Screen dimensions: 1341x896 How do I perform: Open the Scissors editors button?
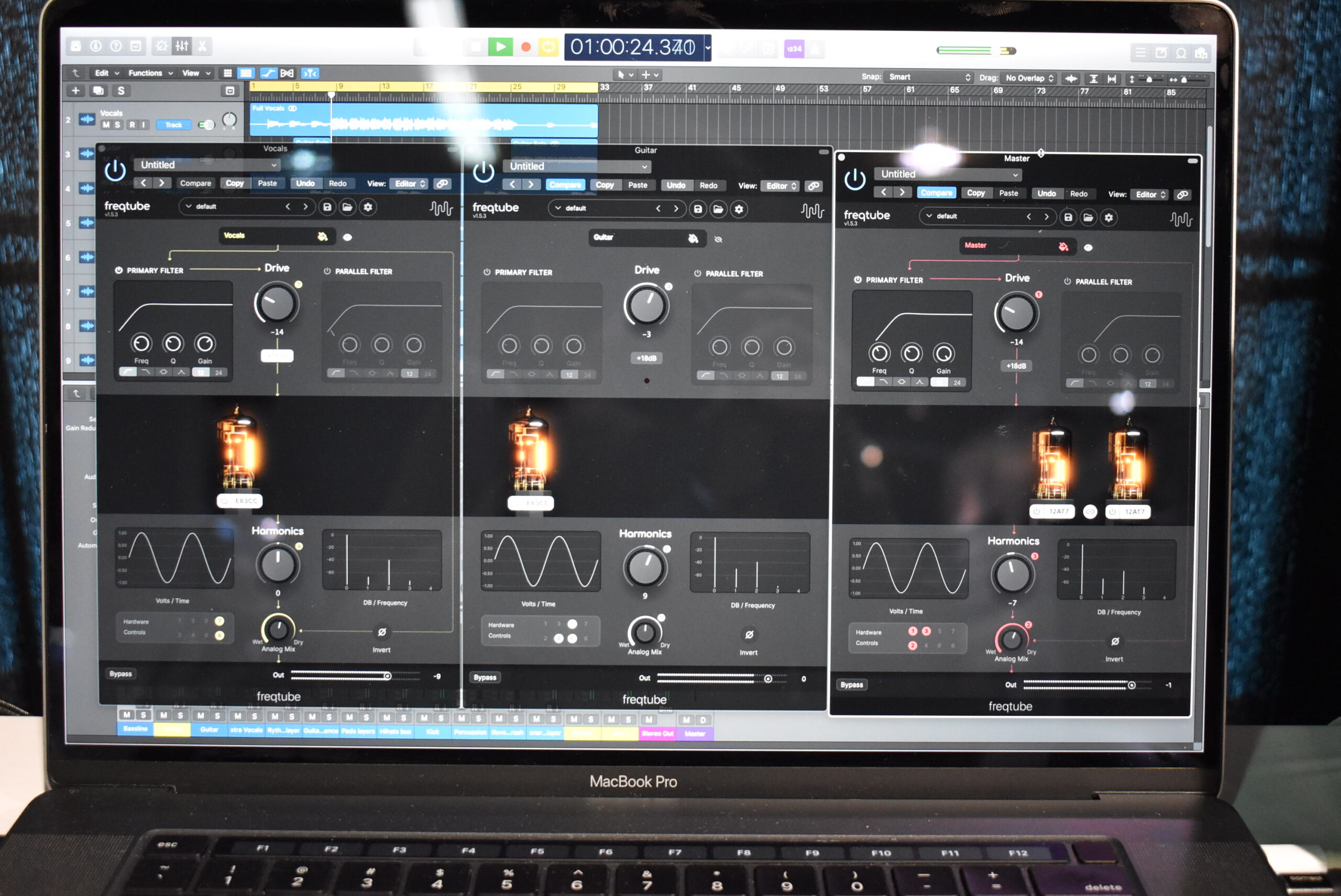tap(202, 46)
